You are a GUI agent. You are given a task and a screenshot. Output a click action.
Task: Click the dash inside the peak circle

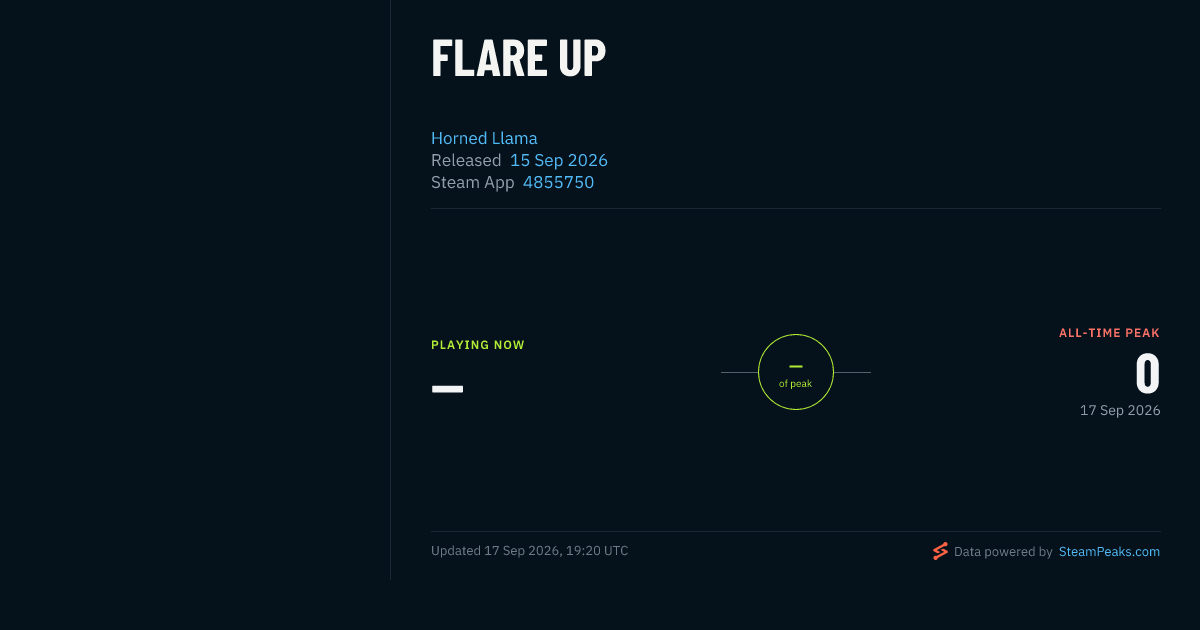[796, 367]
